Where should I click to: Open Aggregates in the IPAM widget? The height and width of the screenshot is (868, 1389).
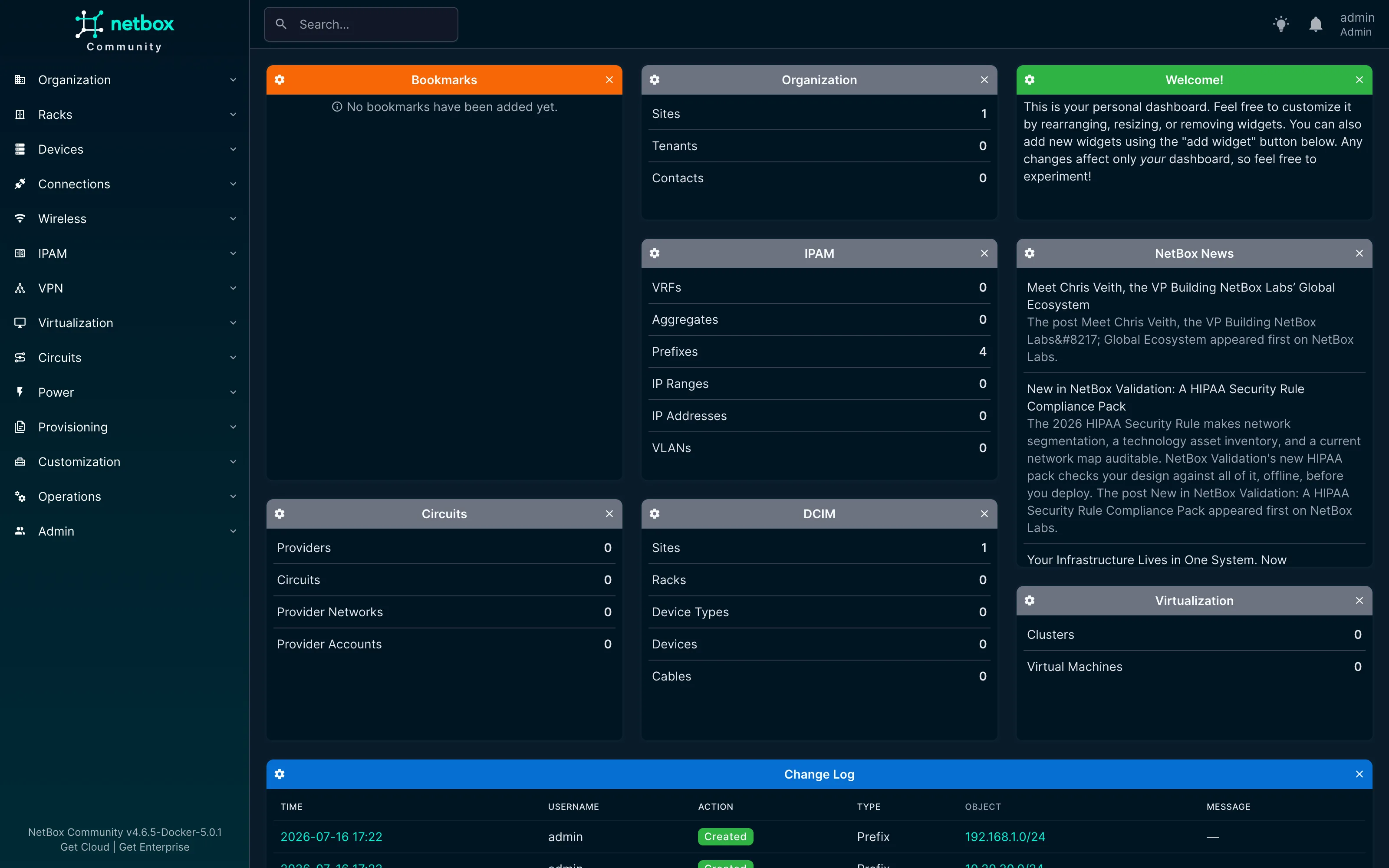[x=819, y=319]
